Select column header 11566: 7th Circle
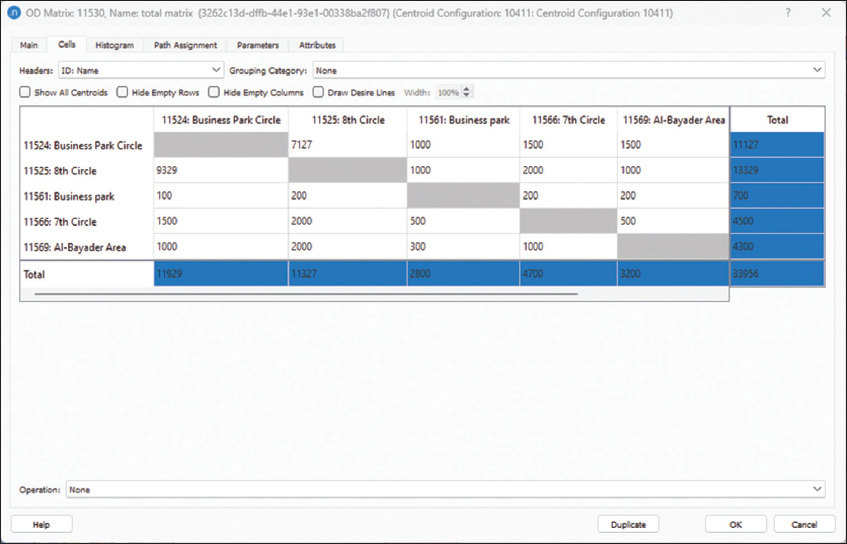This screenshot has width=847, height=544. click(568, 120)
